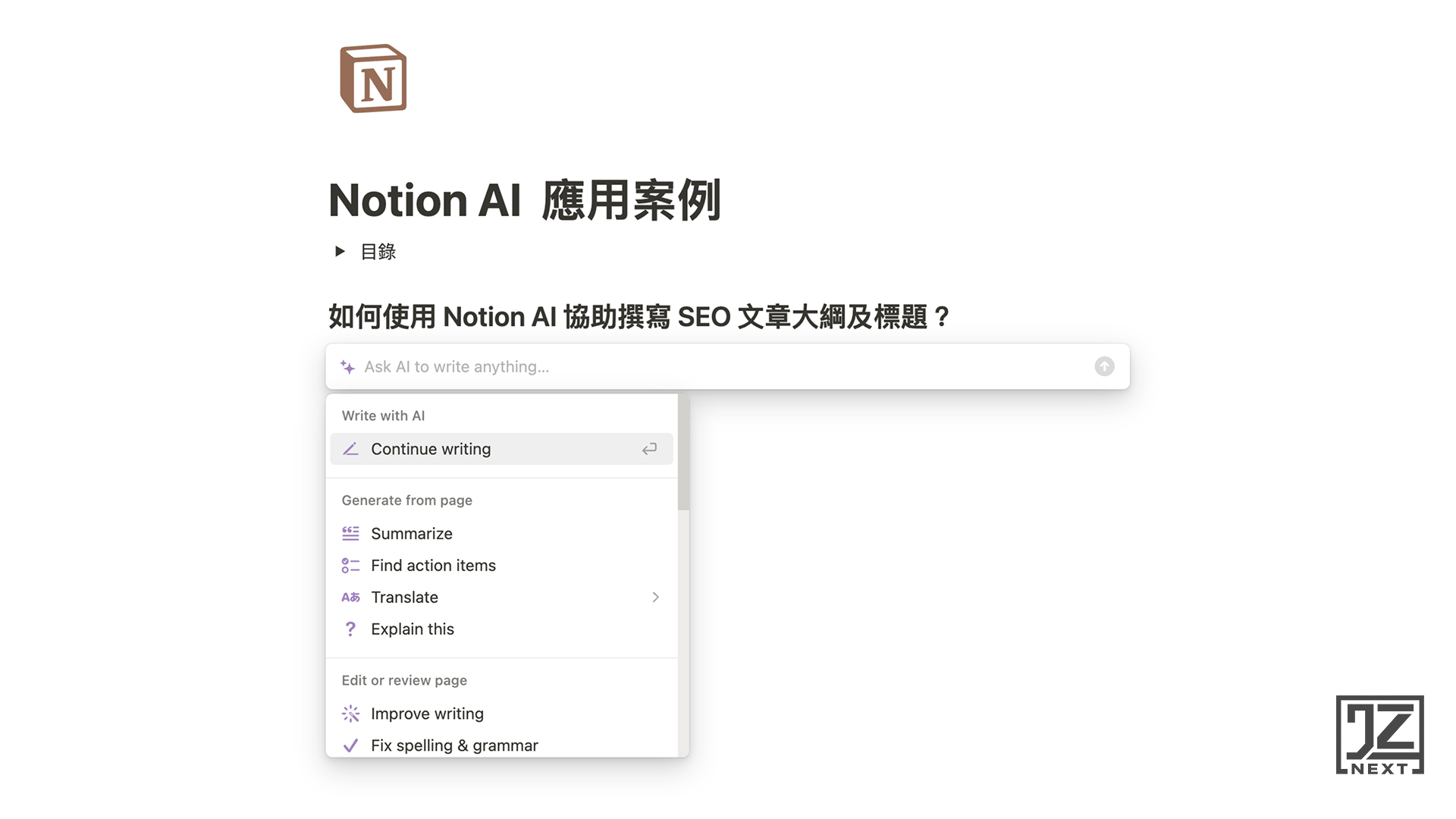The image size is (1456, 819).
Task: Open the Translate submenu chevron
Action: [655, 598]
